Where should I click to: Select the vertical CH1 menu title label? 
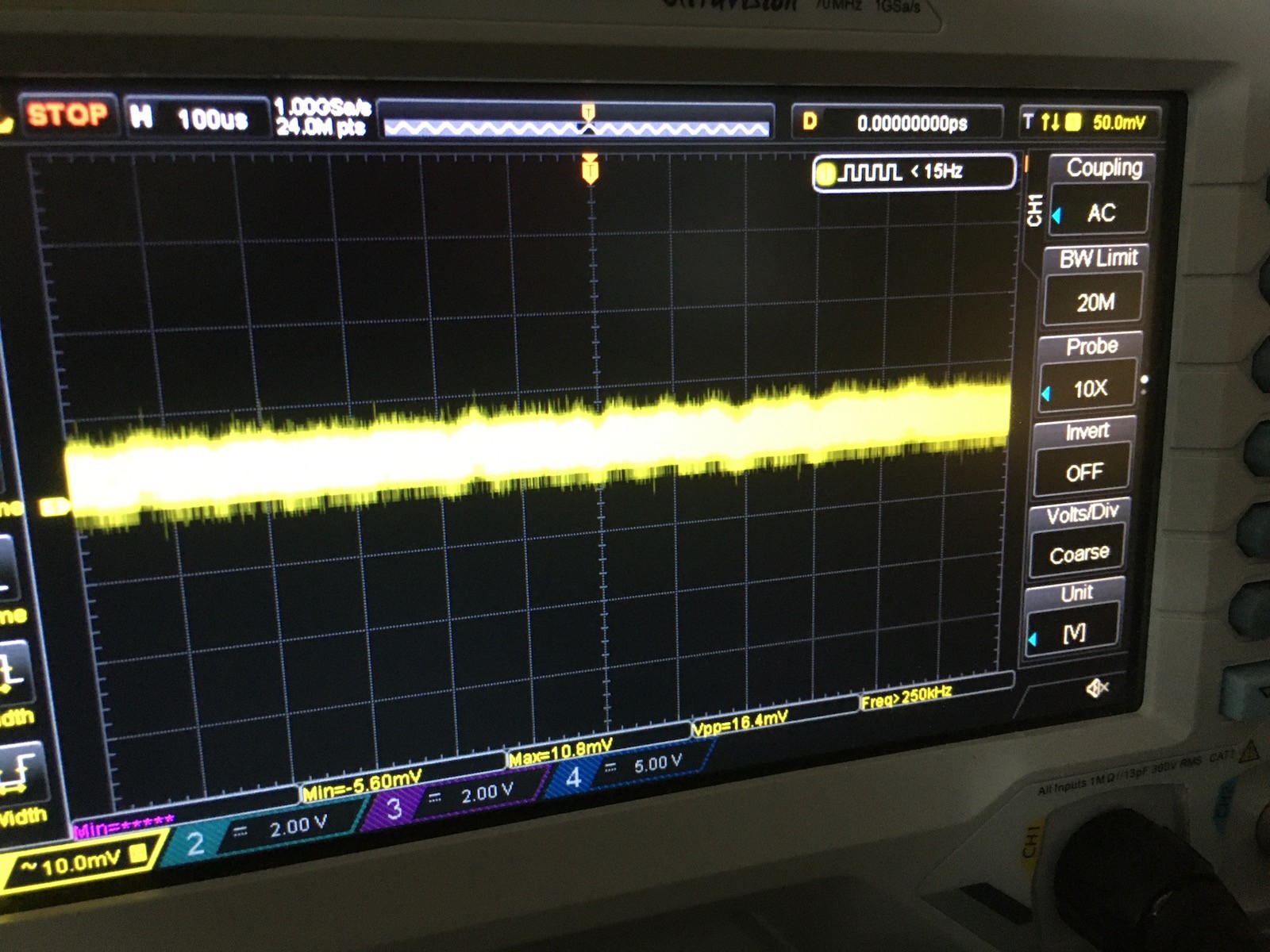(x=1034, y=209)
